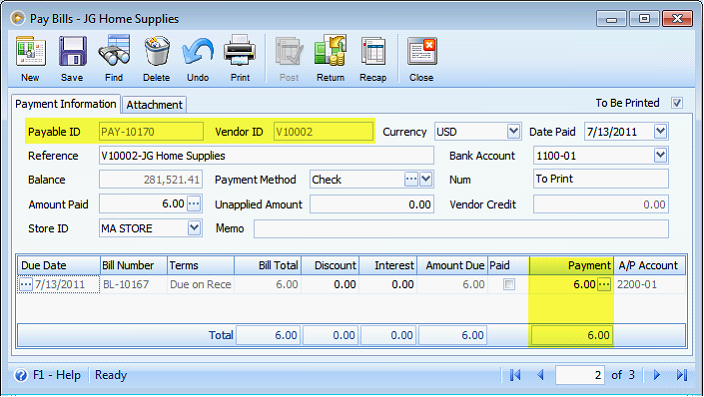Click the Close toolbar icon
704x397 pixels.
tap(421, 51)
